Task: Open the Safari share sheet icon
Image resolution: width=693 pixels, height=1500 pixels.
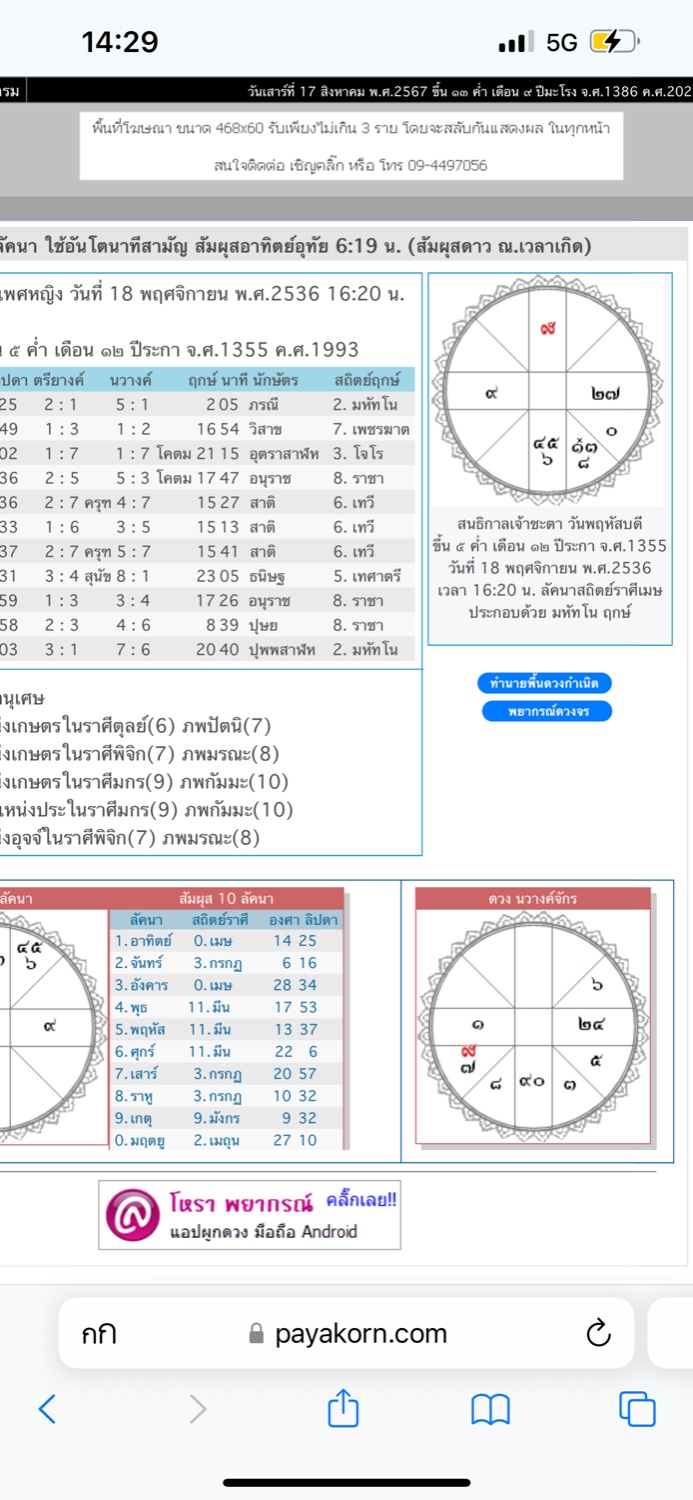Action: 343,1407
